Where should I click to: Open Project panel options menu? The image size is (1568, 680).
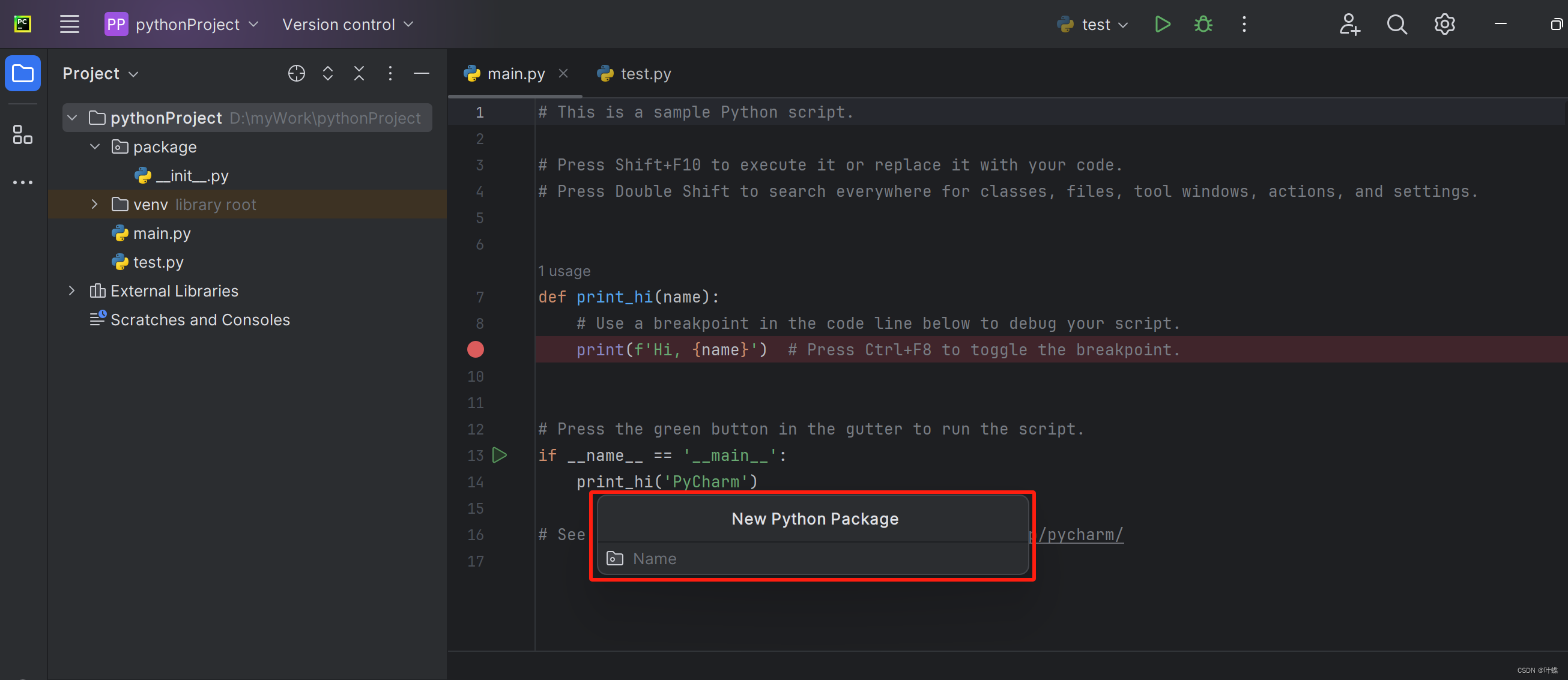pos(390,74)
